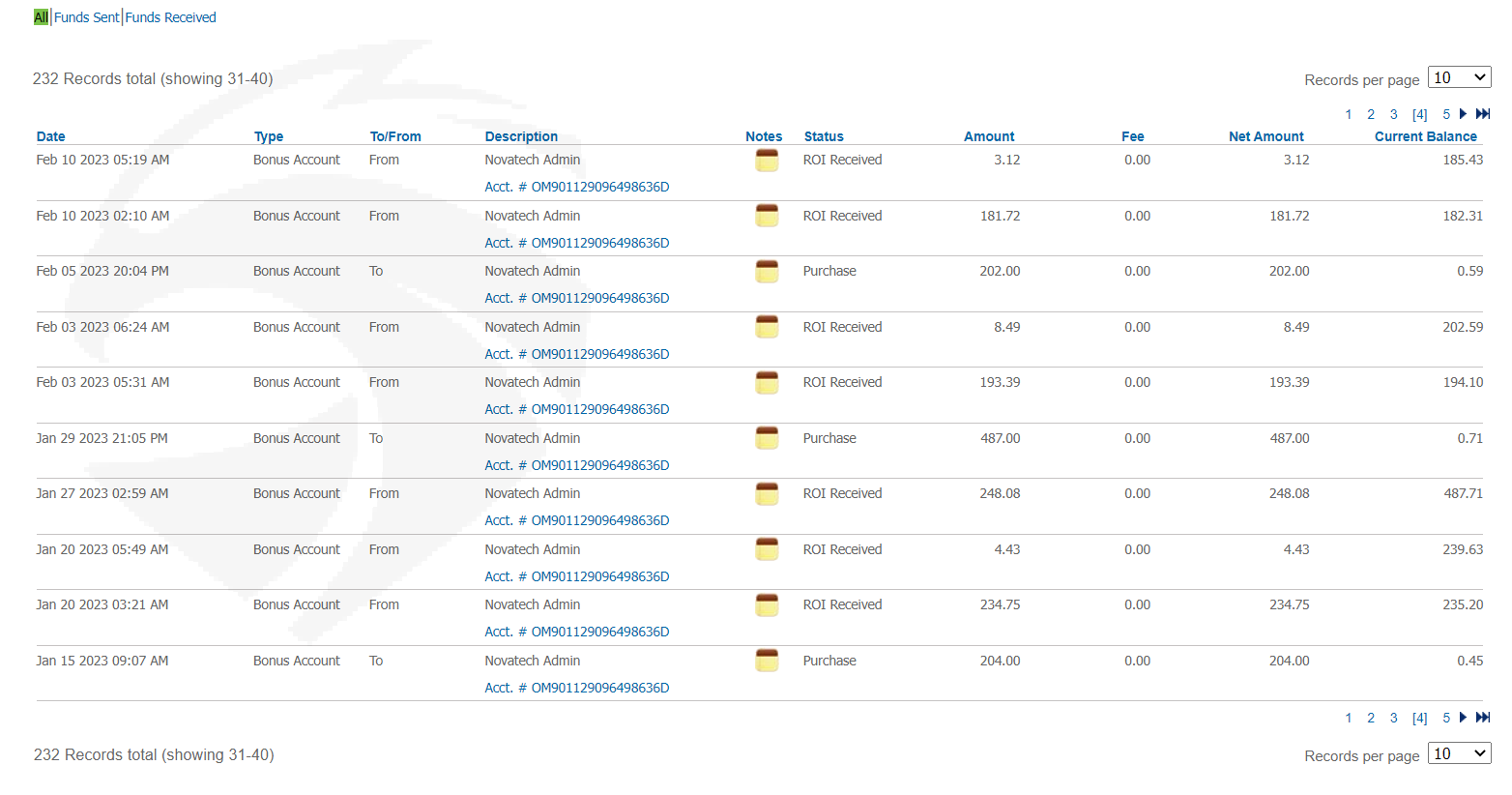Viewport: 1512px width, 795px height.
Task: Go to page 3 in top pagination
Action: pos(1394,114)
